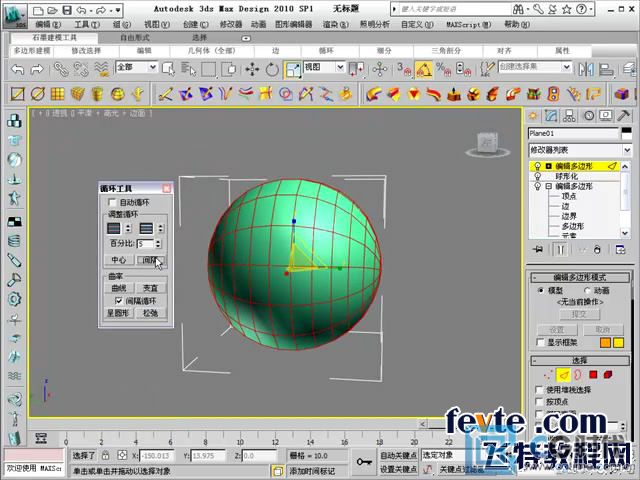Image resolution: width=640 pixels, height=480 pixels.
Task: Enable the 自动循环 checkbox
Action: (x=112, y=202)
